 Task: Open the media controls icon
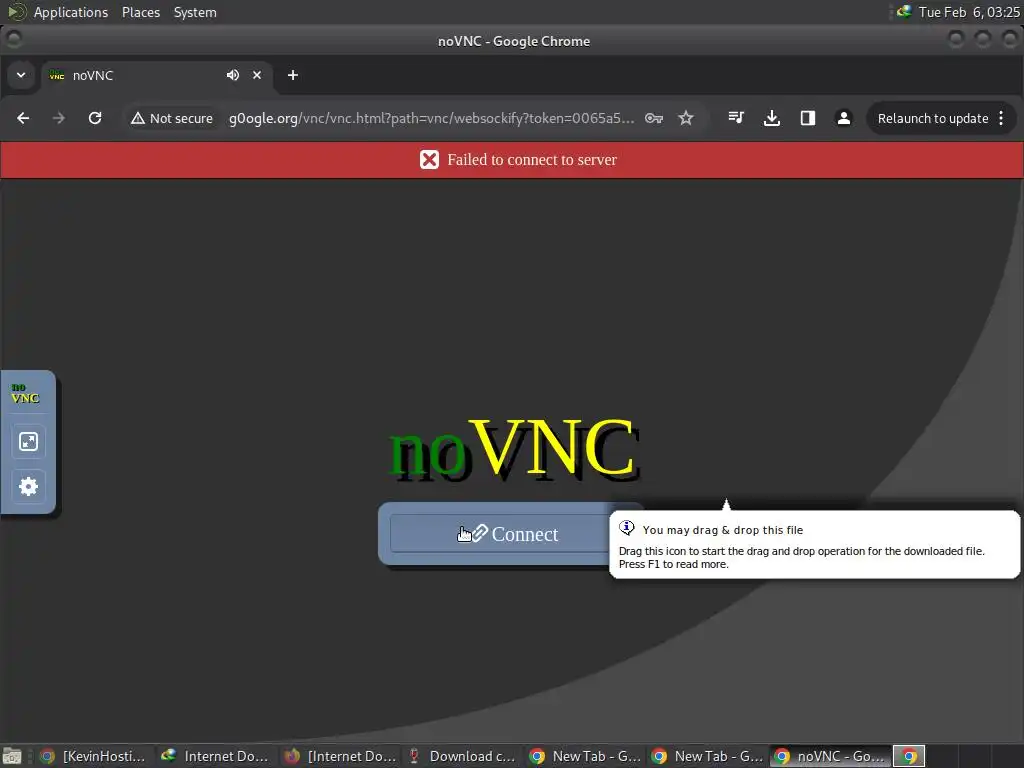point(736,118)
